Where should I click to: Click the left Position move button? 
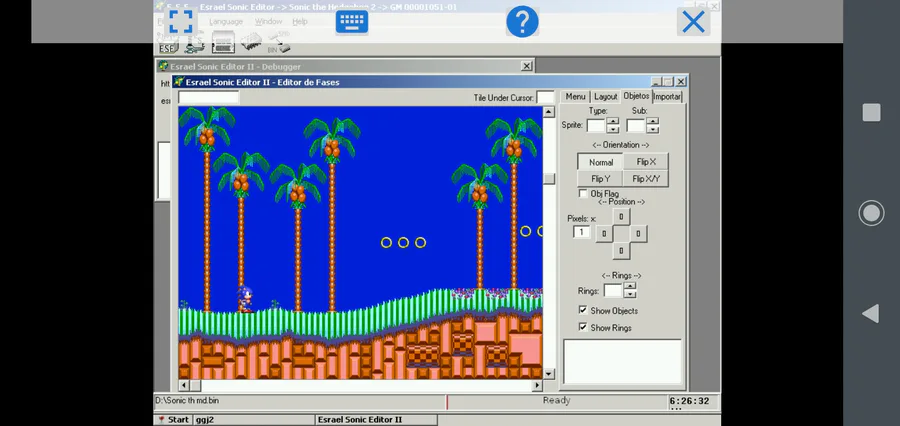click(603, 234)
